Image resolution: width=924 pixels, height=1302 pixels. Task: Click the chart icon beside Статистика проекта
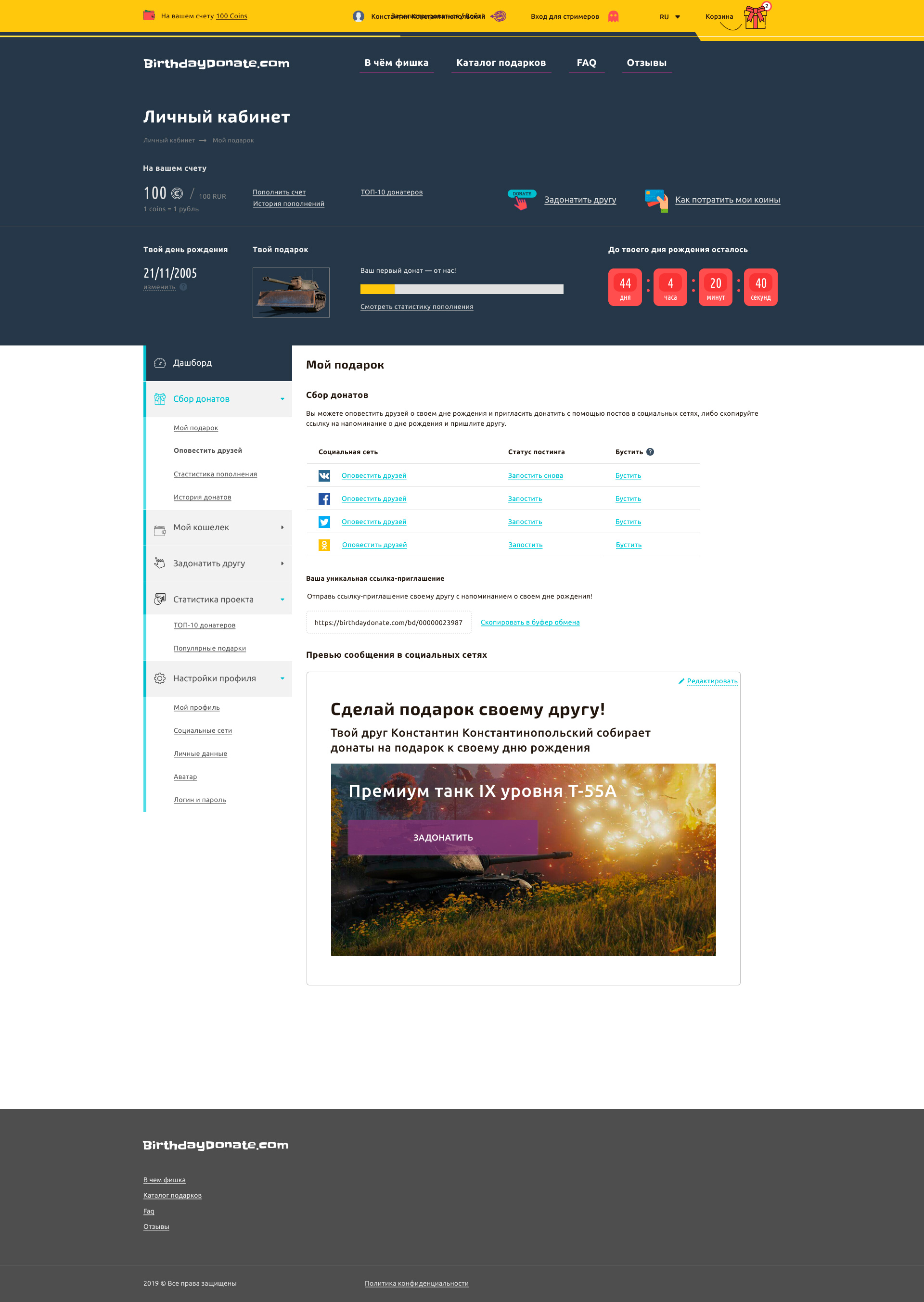160,599
